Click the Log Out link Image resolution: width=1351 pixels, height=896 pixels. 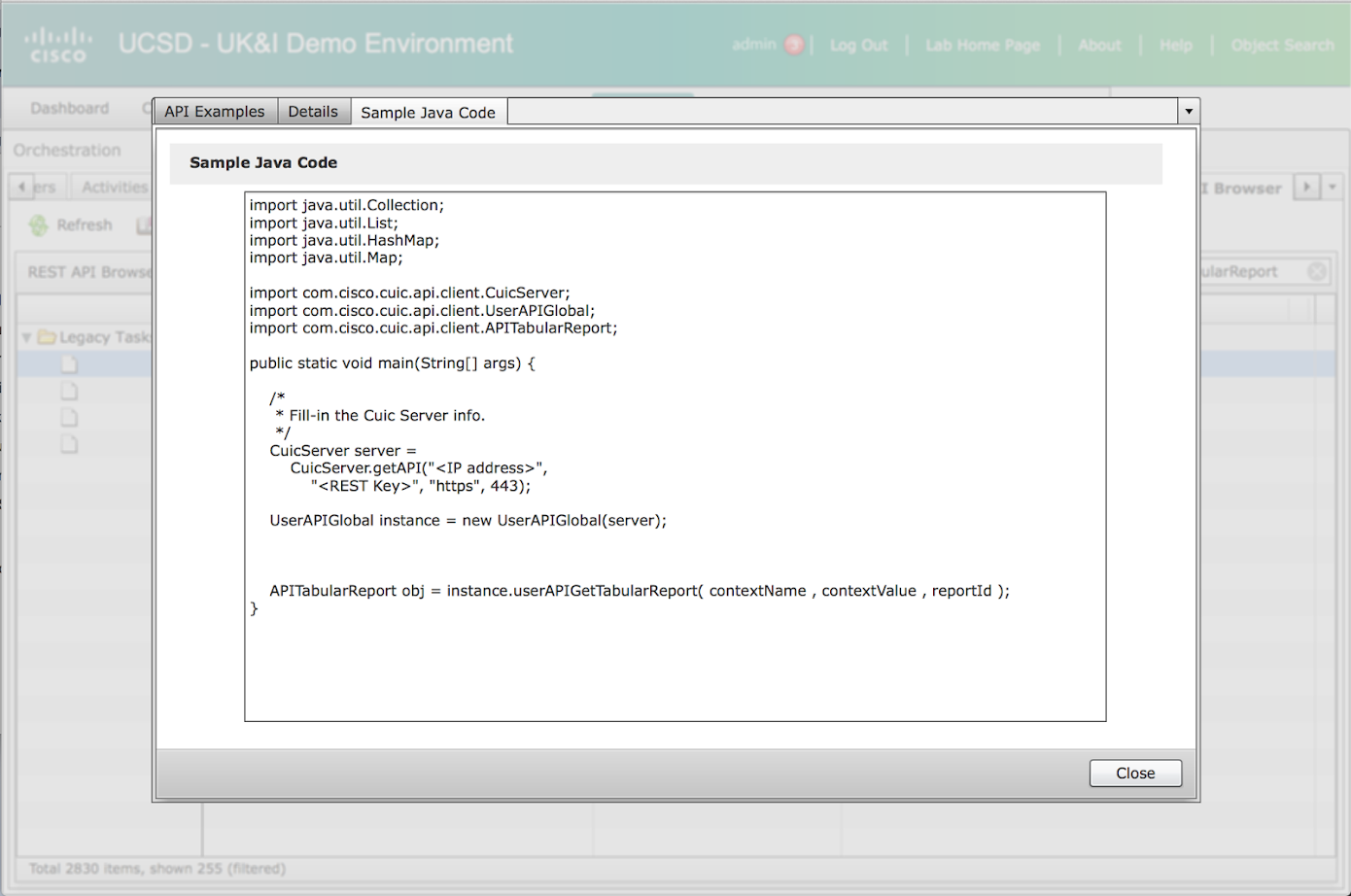point(858,45)
